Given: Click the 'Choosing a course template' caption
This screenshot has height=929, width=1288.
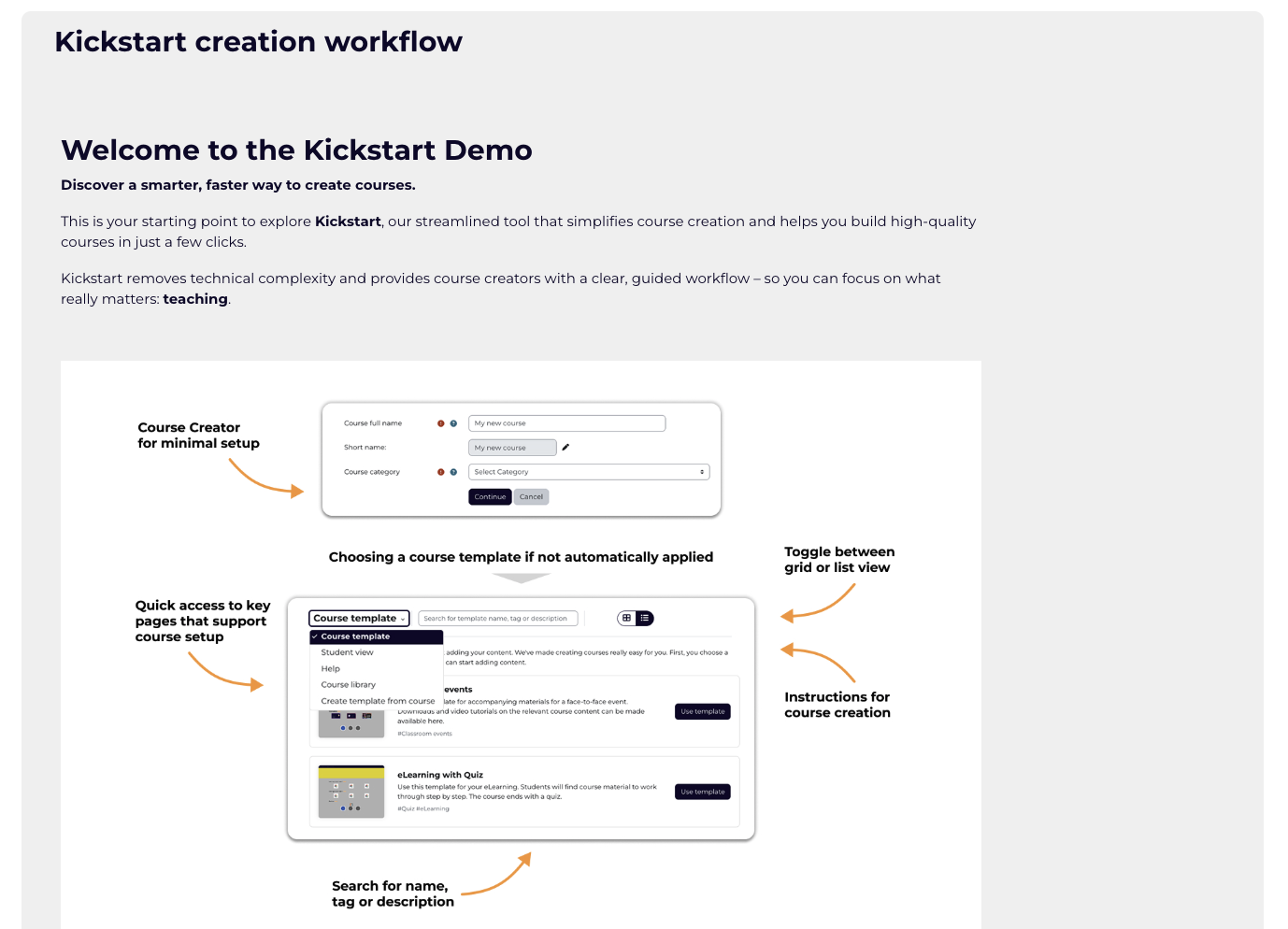Looking at the screenshot, I should coord(521,557).
